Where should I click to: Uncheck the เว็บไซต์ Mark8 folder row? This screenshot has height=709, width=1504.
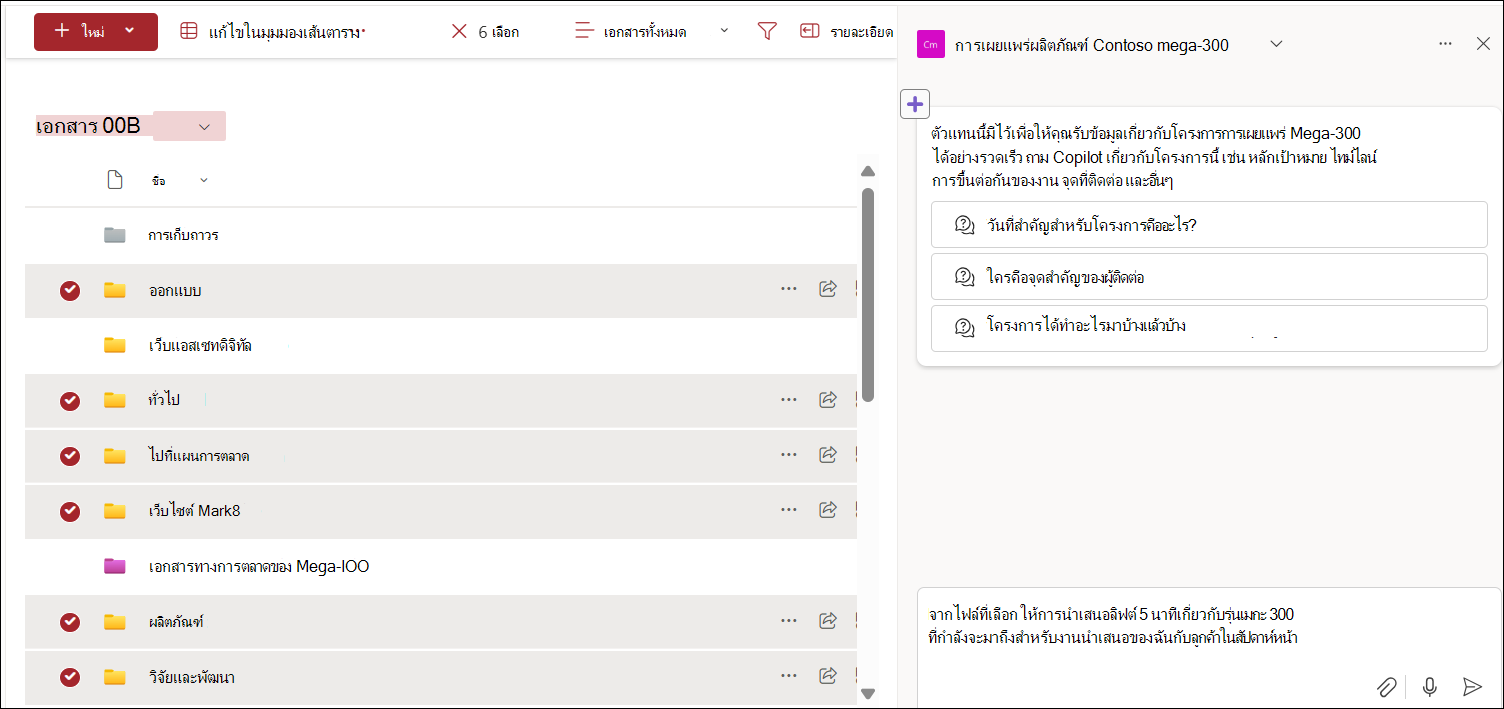pyautogui.click(x=70, y=511)
